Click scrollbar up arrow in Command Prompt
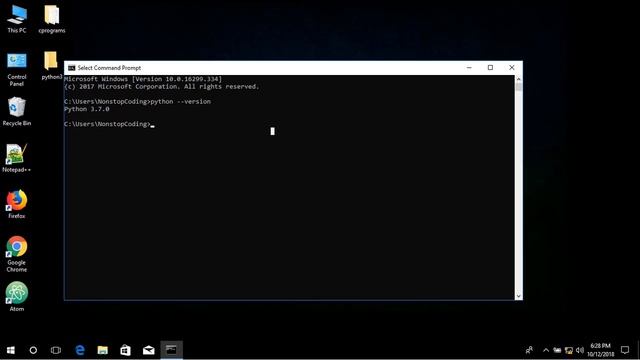Image resolution: width=640 pixels, height=360 pixels. (519, 79)
